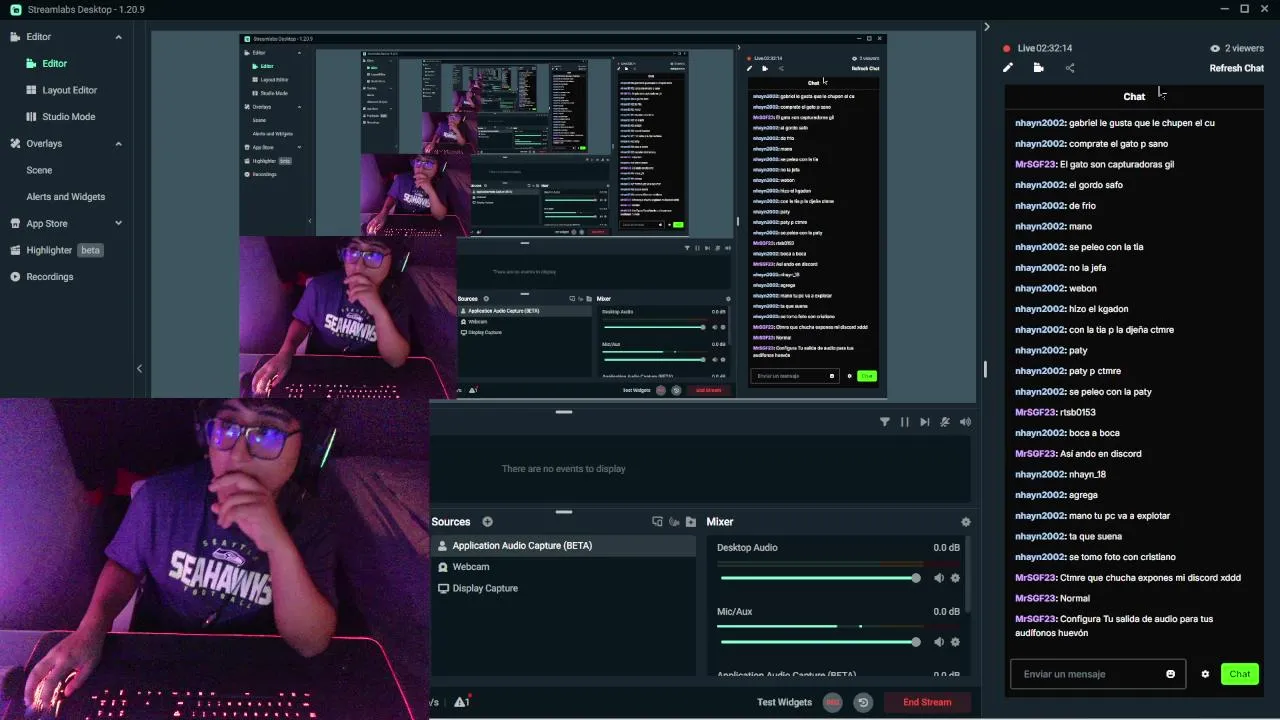Image resolution: width=1280 pixels, height=720 pixels.
Task: Click the events volume speaker icon
Action: click(965, 422)
